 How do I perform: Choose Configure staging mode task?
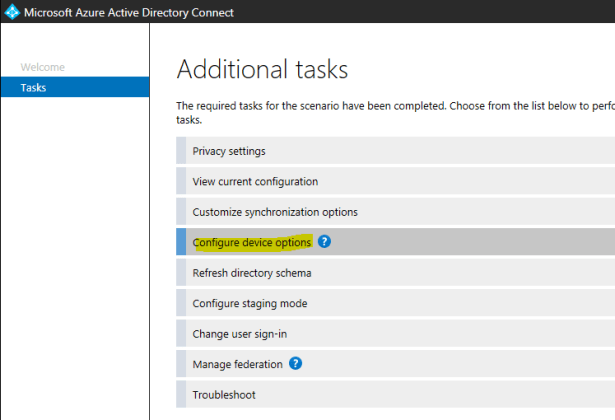(x=249, y=303)
